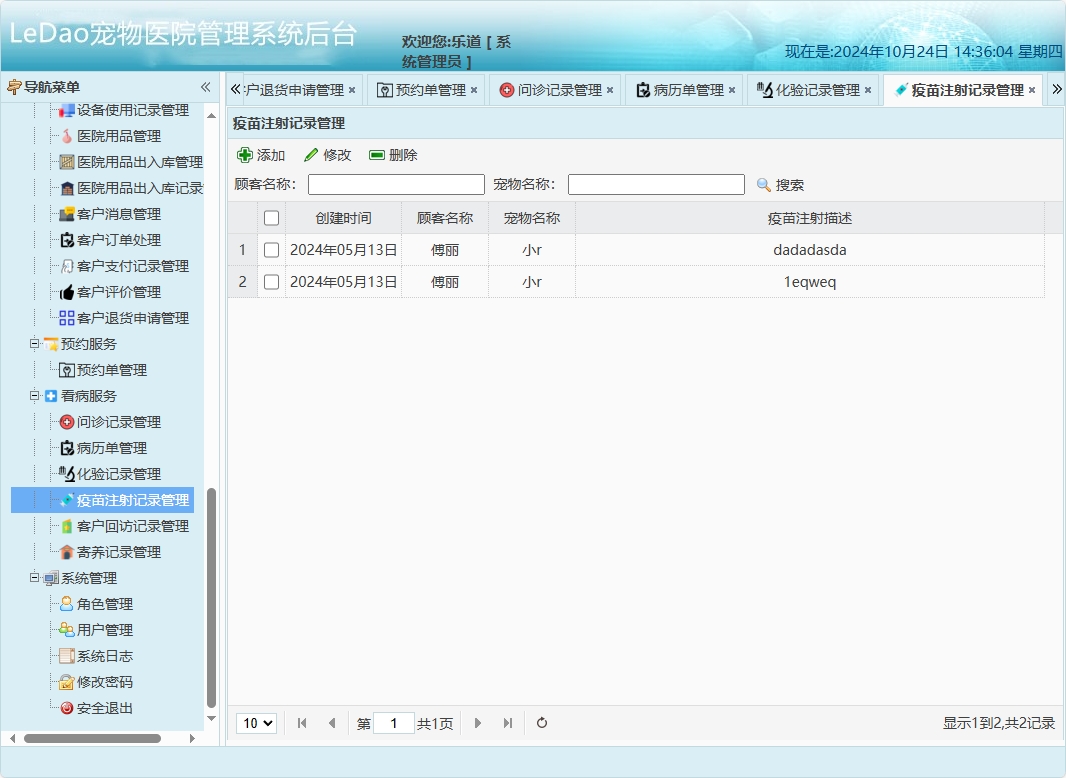
Task: Click the refresh icon in the pager bar
Action: [541, 723]
